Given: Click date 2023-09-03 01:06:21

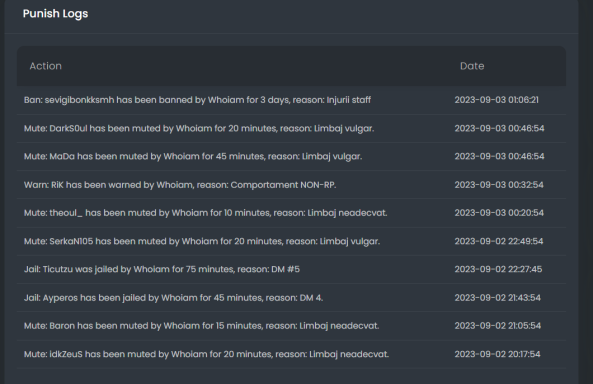Looking at the screenshot, I should point(496,100).
